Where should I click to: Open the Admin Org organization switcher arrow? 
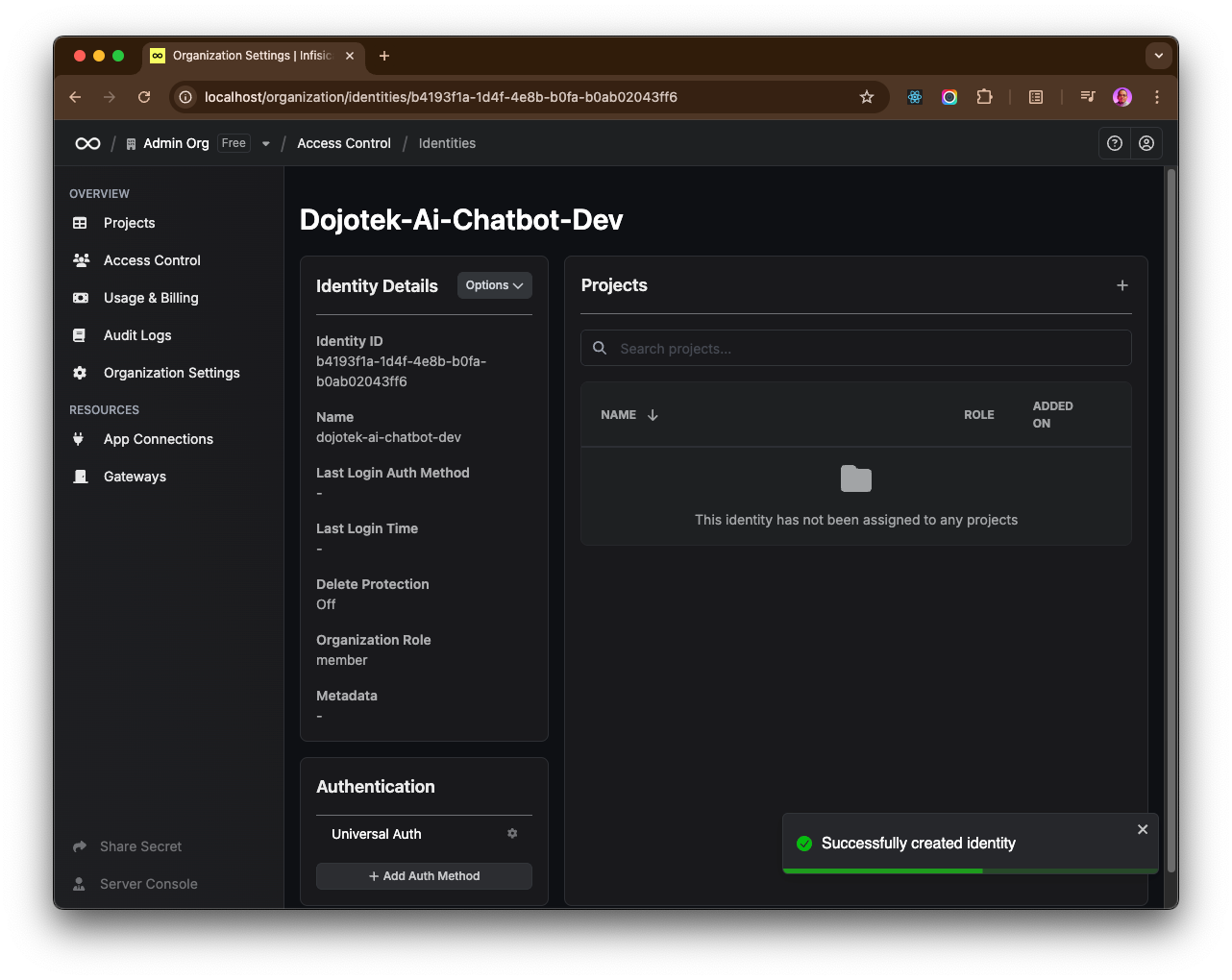point(266,144)
